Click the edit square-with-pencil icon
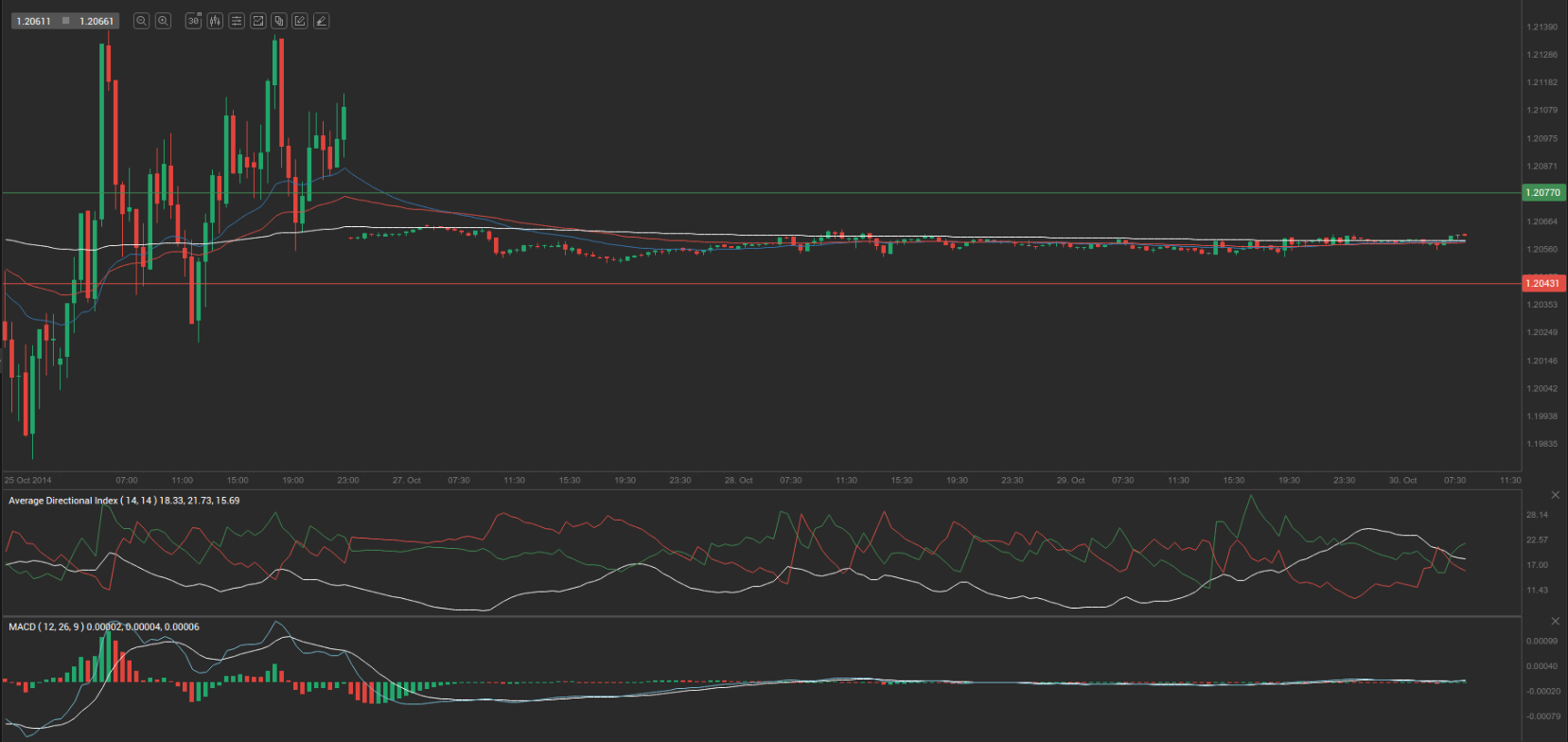1568x742 pixels. pyautogui.click(x=300, y=21)
